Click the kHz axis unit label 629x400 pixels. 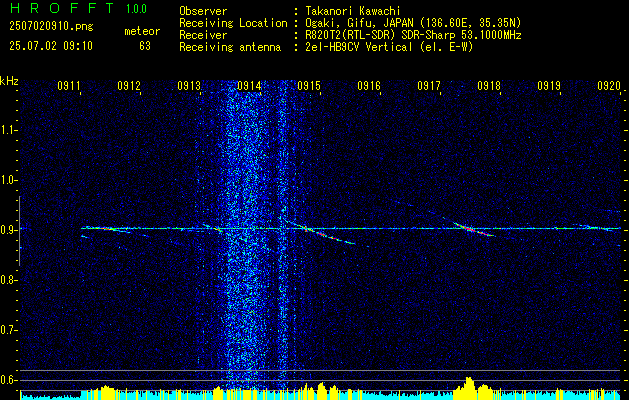coord(9,81)
